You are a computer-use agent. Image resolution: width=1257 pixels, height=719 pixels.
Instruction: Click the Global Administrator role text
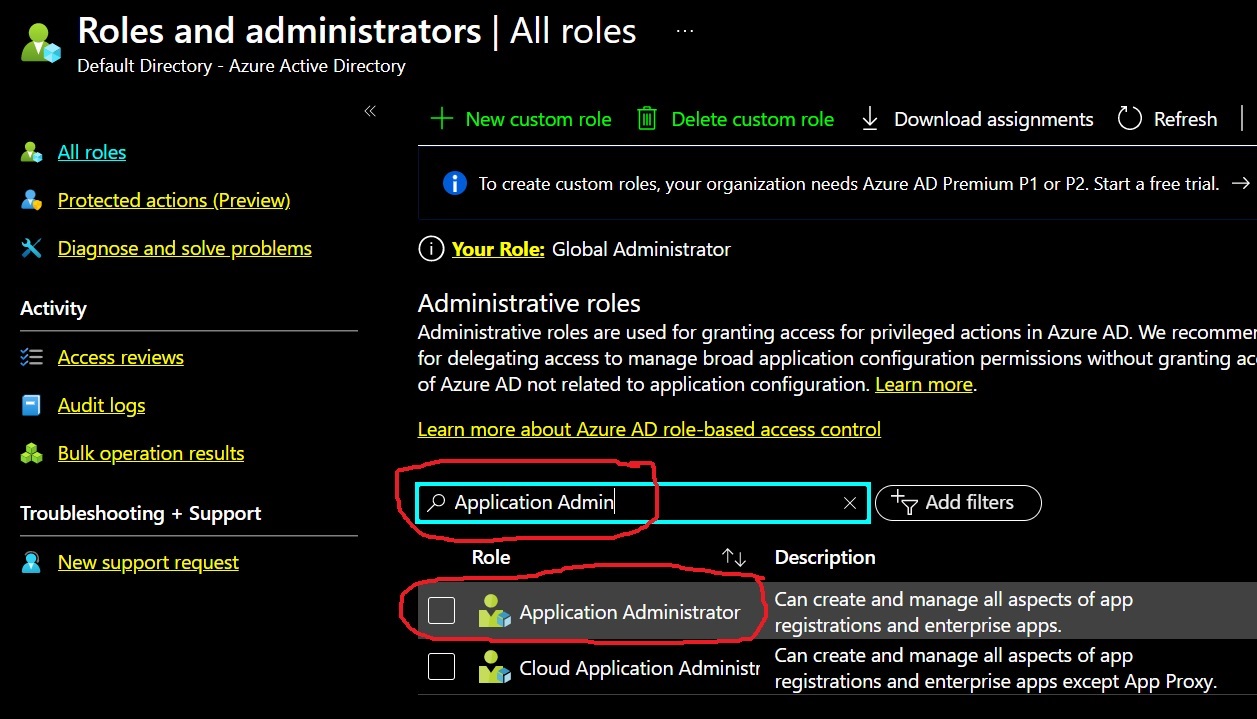641,249
